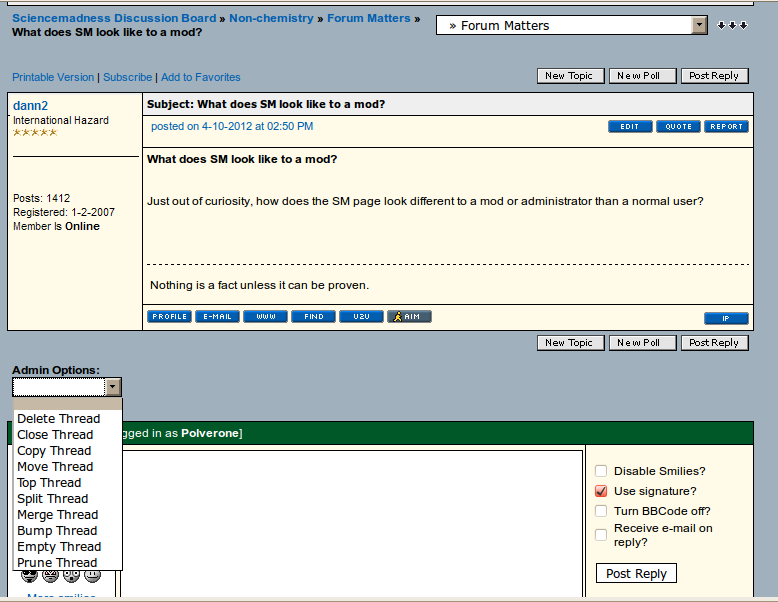Choose Move Thread in Admin Options list

(55, 467)
